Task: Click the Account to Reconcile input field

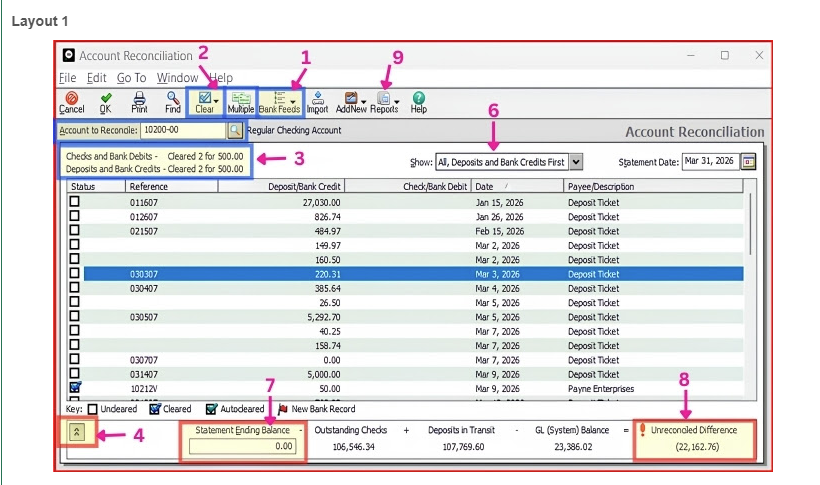Action: pyautogui.click(x=183, y=130)
